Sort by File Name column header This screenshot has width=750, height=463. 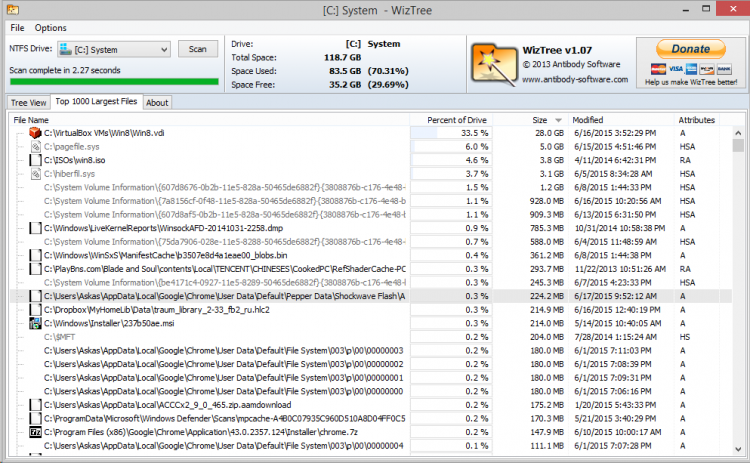(x=209, y=120)
